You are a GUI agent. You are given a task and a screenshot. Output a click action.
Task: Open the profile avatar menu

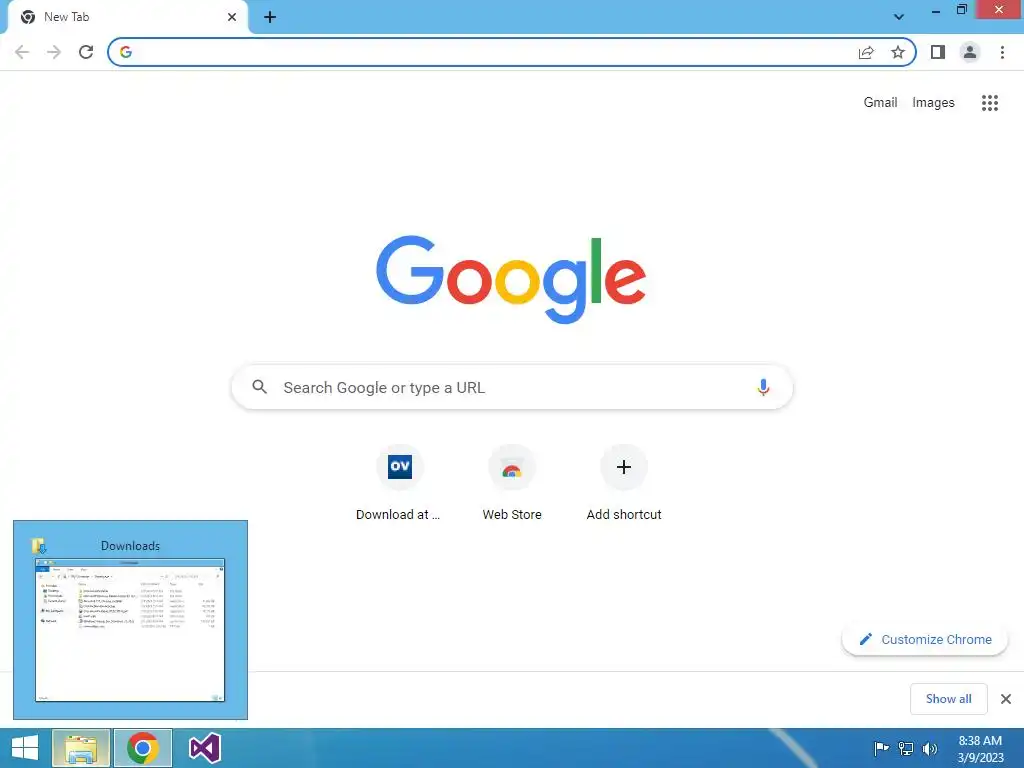(x=970, y=52)
